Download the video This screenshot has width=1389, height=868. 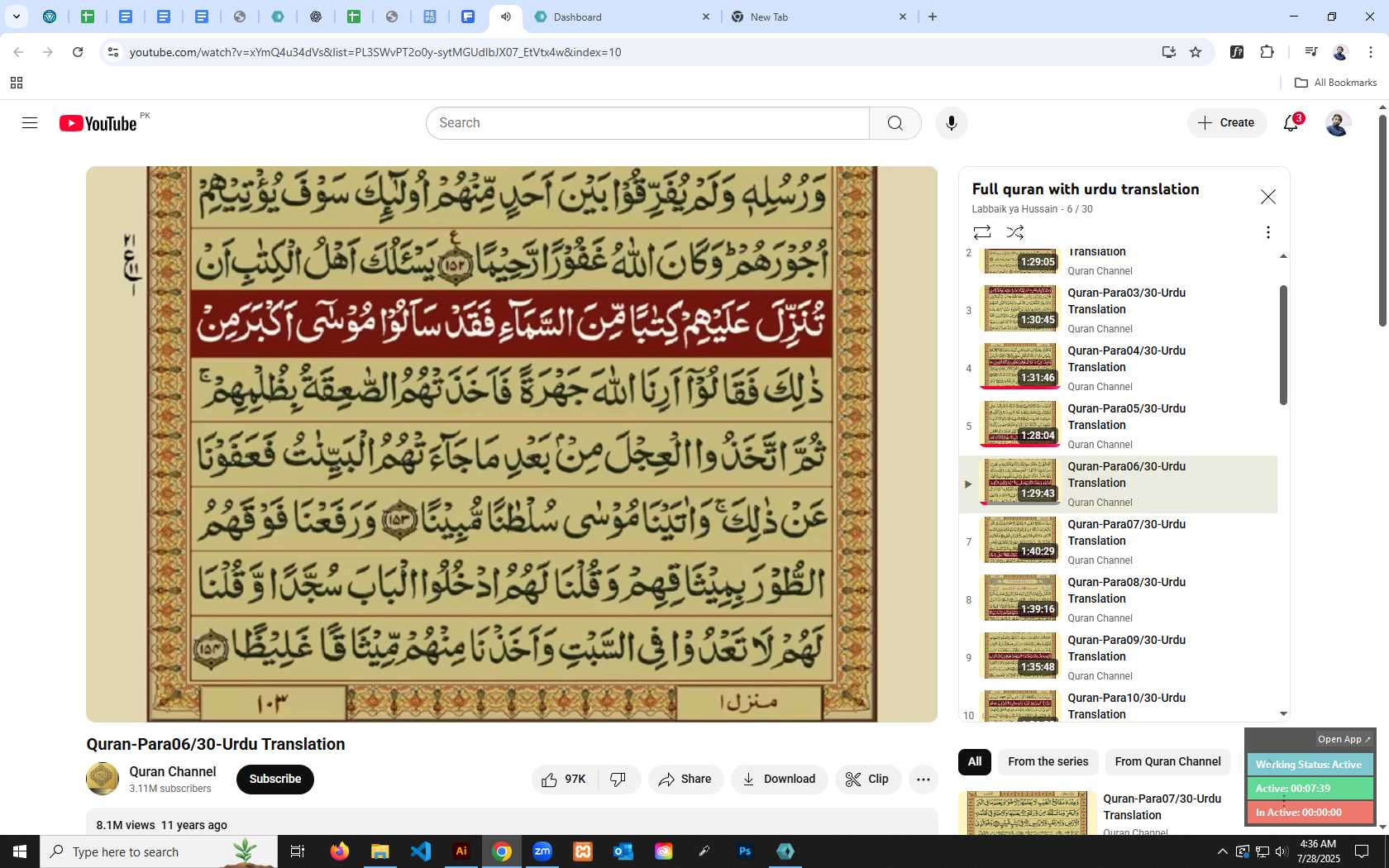point(779,780)
